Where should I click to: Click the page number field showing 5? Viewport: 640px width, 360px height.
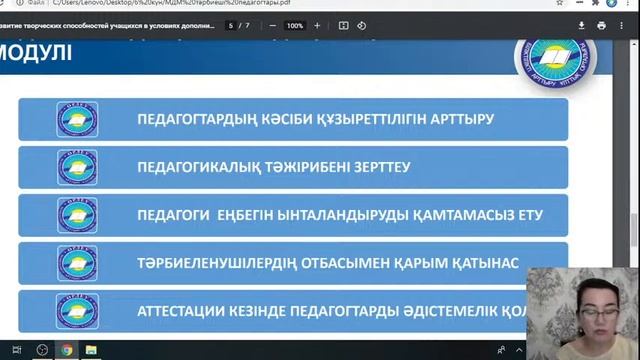coord(231,26)
